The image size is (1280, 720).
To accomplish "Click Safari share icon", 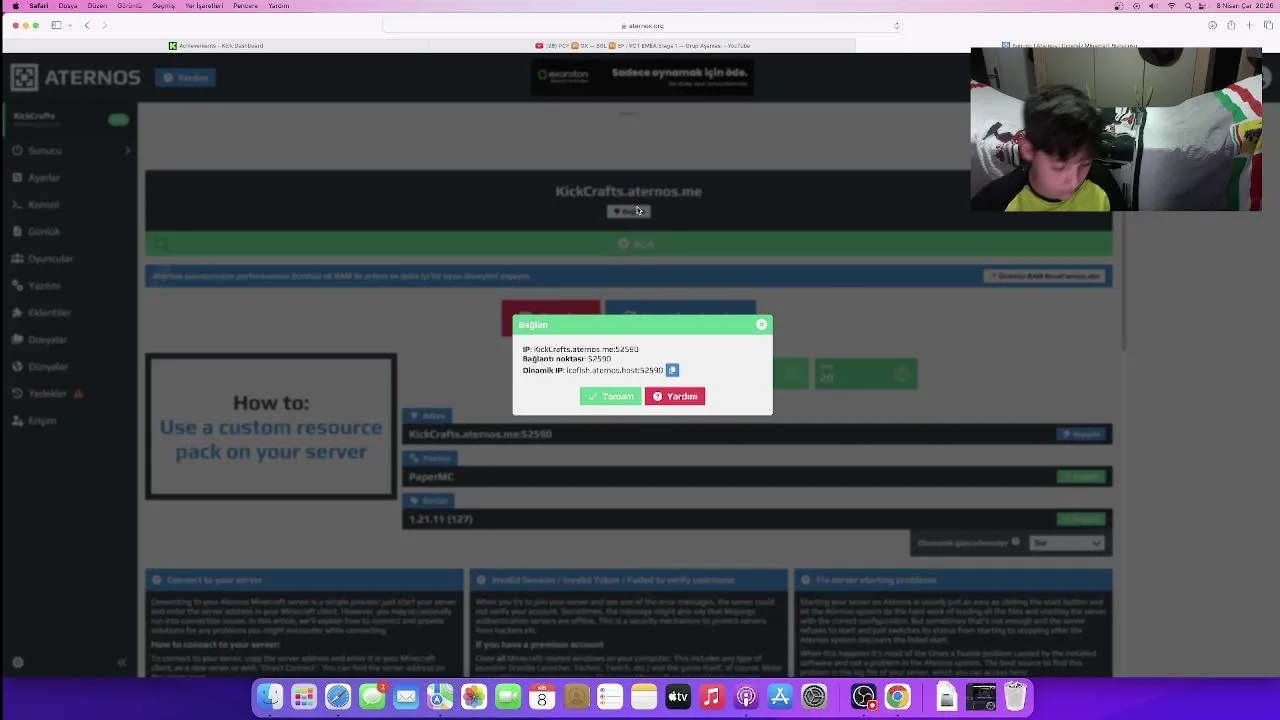I will pos(1231,25).
